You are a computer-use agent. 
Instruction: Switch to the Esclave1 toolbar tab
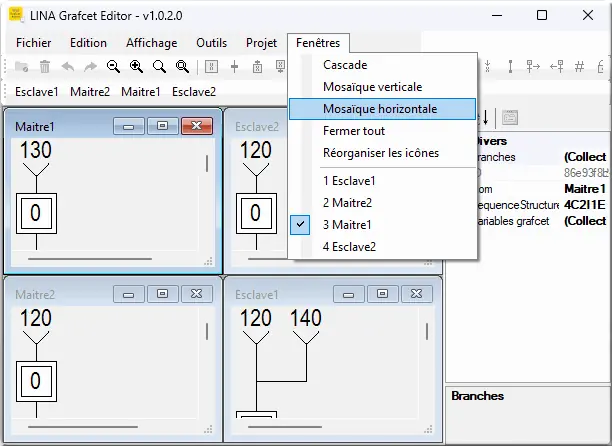click(37, 92)
